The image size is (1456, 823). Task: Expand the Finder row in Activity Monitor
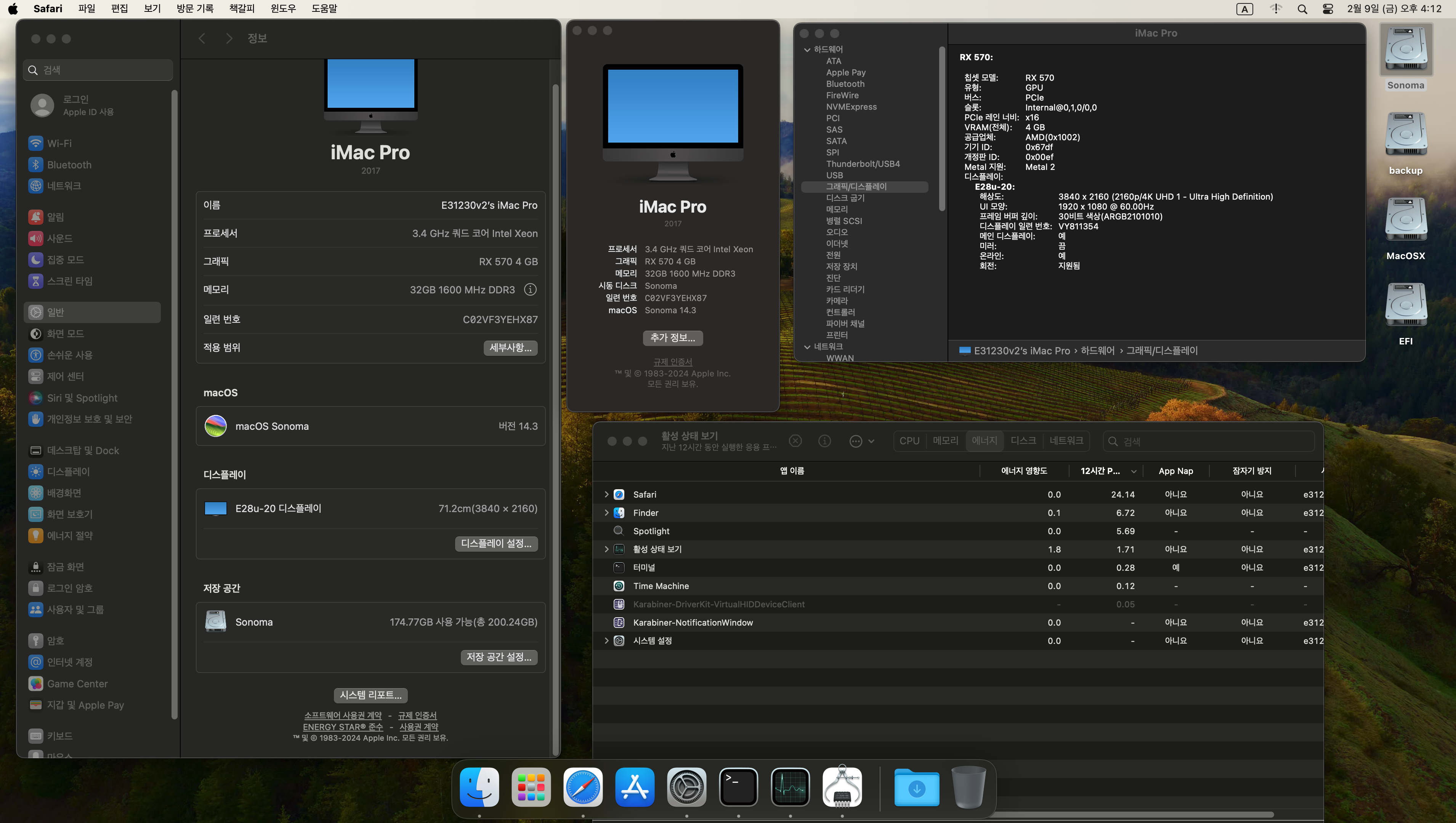click(606, 513)
